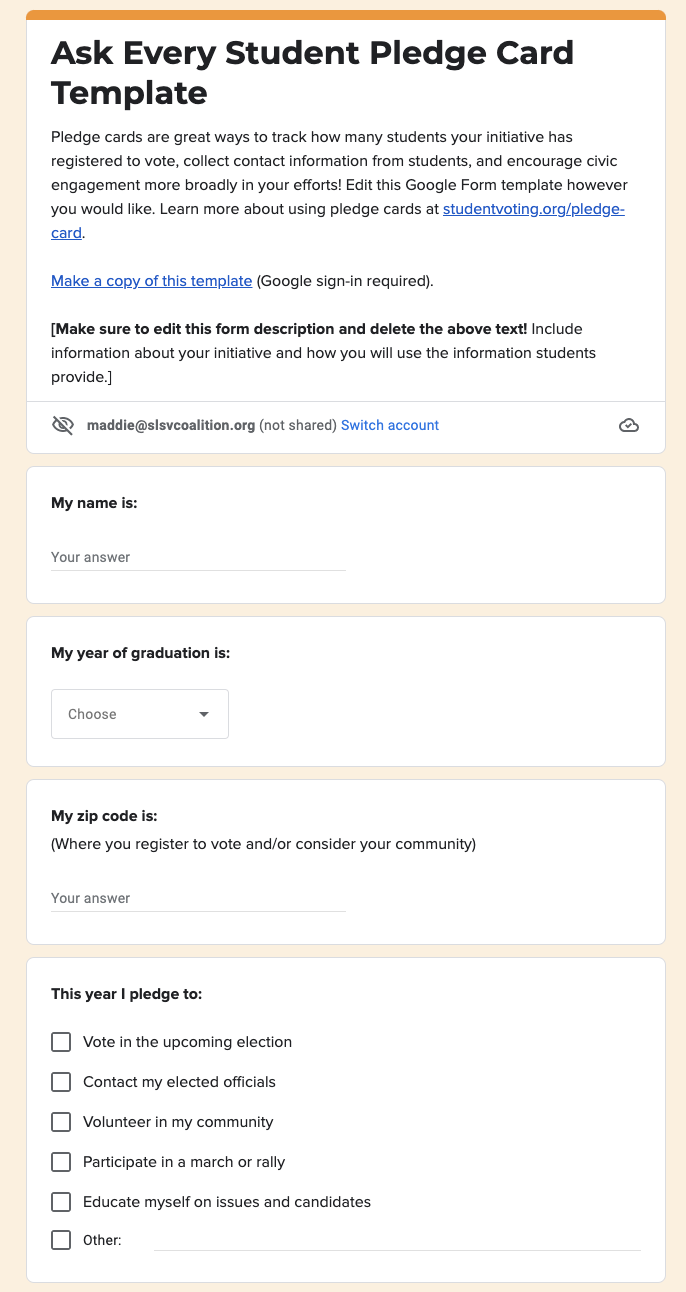Click Make a copy of this template
This screenshot has height=1292, width=686.
(x=152, y=281)
